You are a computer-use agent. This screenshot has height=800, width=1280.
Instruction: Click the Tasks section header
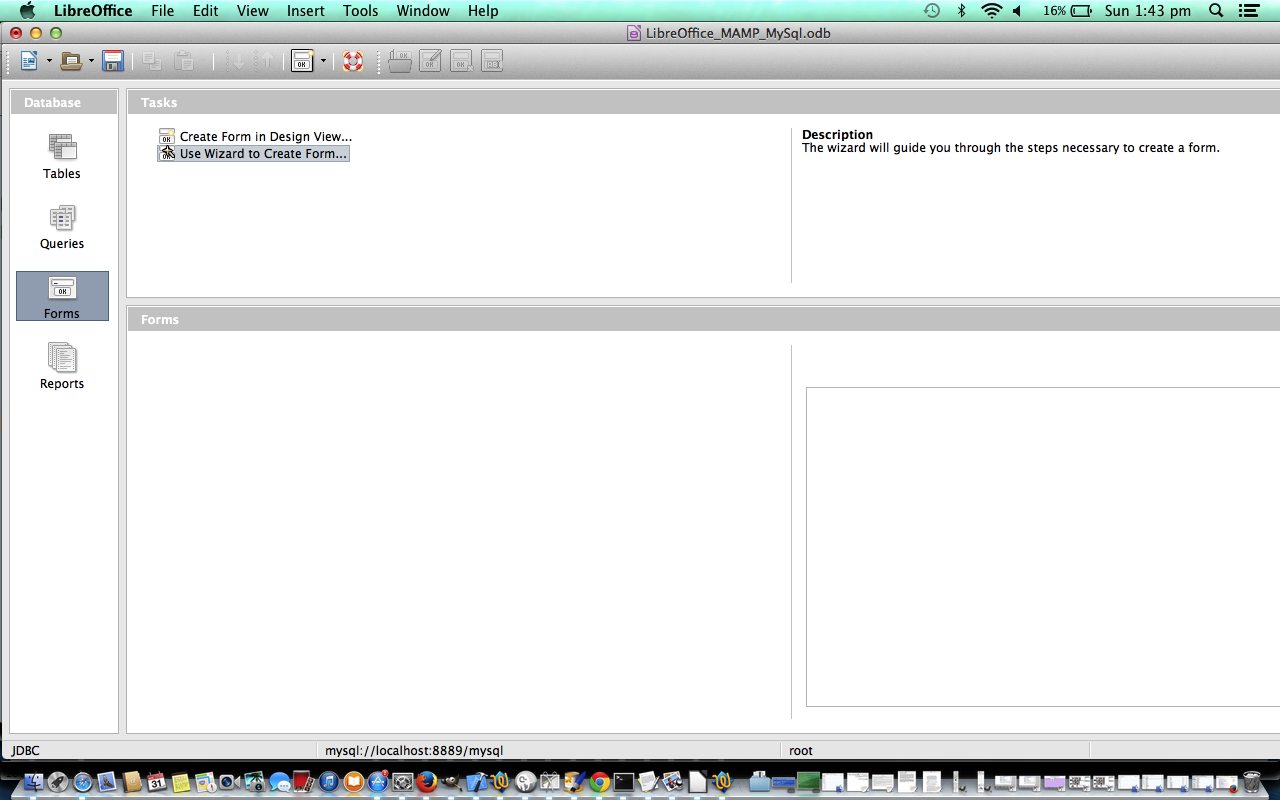pyautogui.click(x=703, y=102)
